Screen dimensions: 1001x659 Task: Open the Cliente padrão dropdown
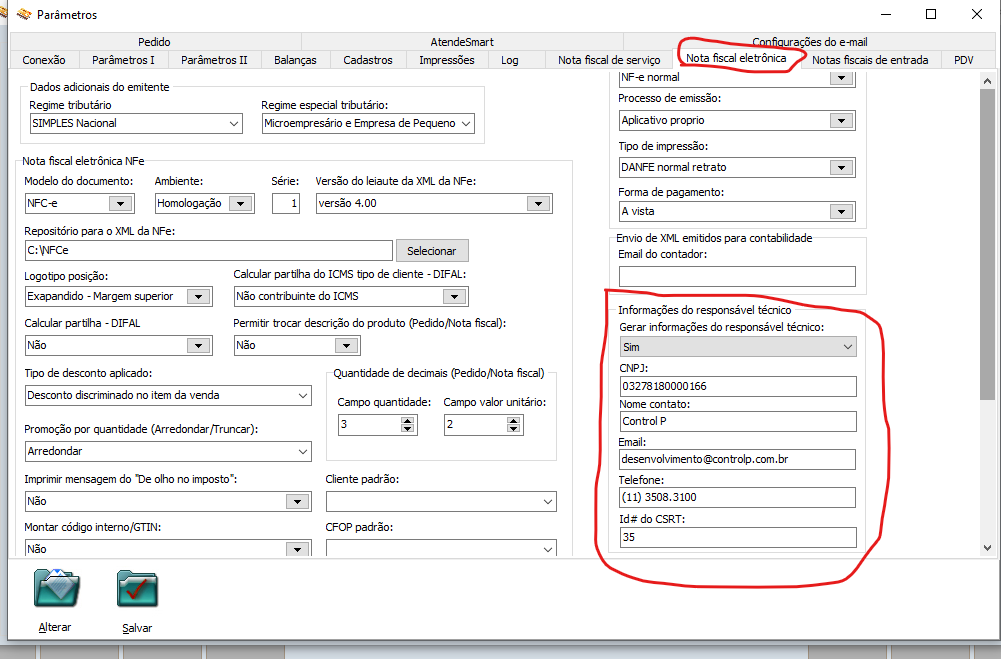(x=548, y=501)
